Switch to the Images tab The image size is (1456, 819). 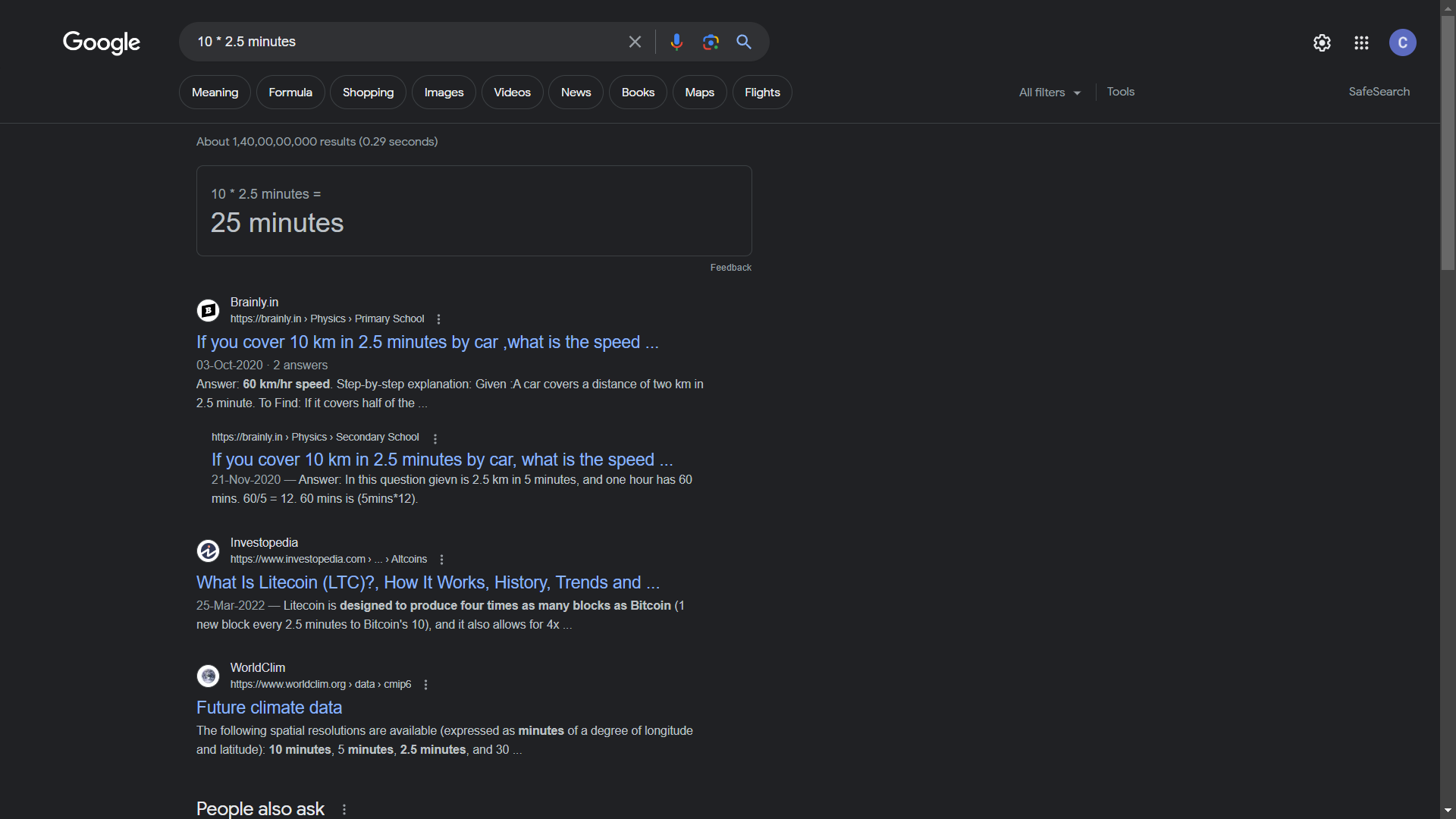pos(444,93)
